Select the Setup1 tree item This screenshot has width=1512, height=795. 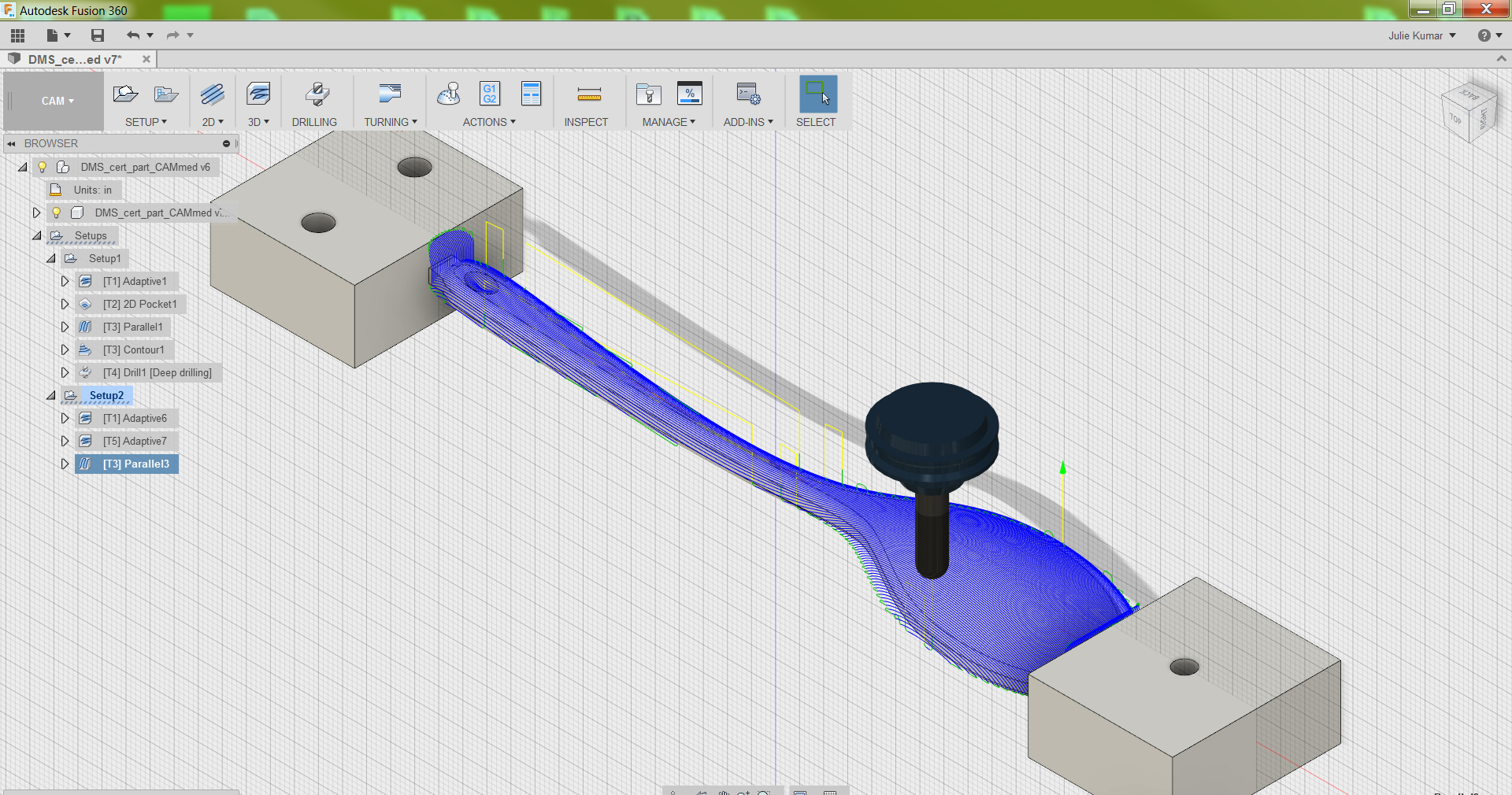105,258
